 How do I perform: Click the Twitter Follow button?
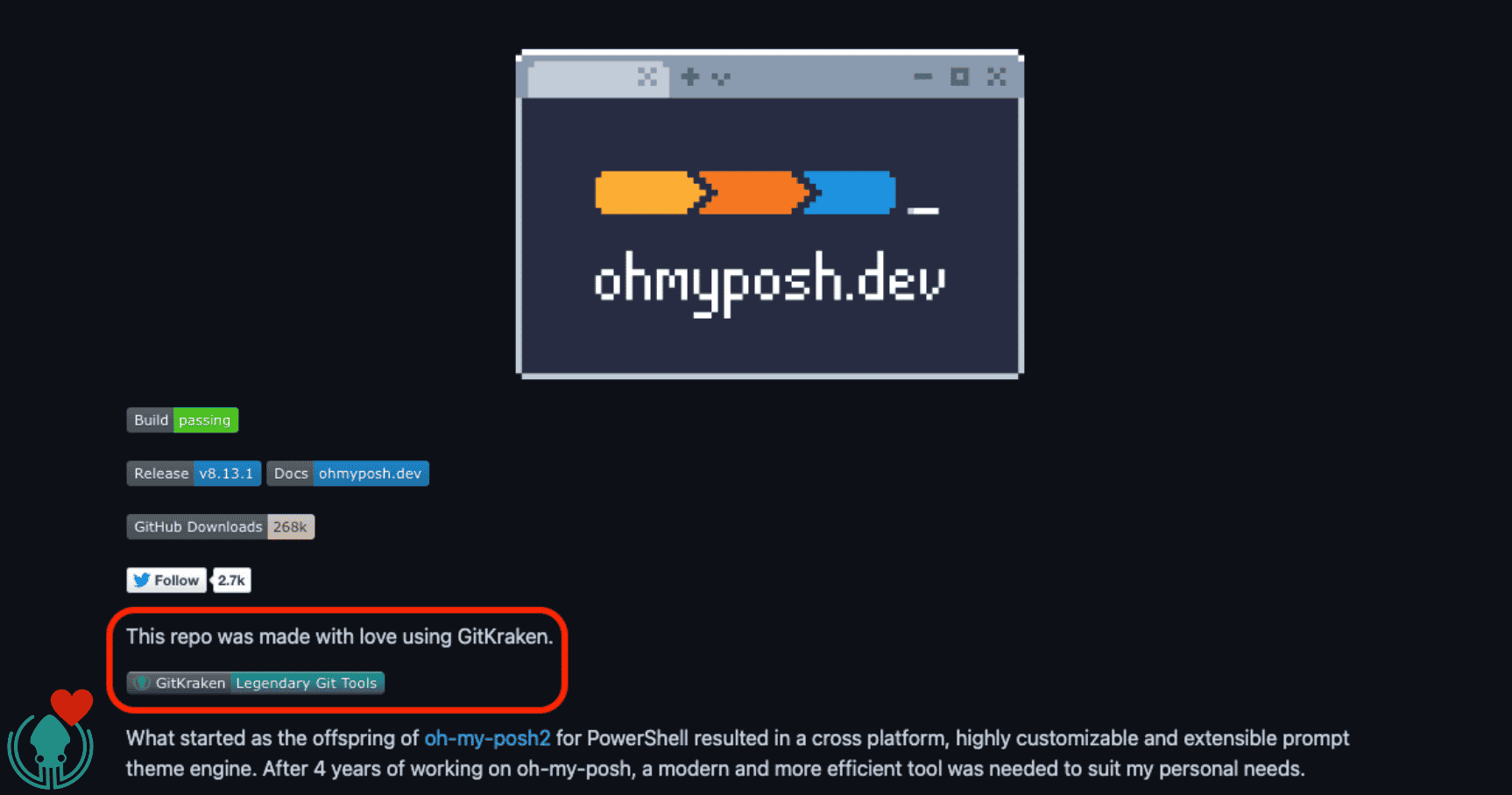coord(166,580)
